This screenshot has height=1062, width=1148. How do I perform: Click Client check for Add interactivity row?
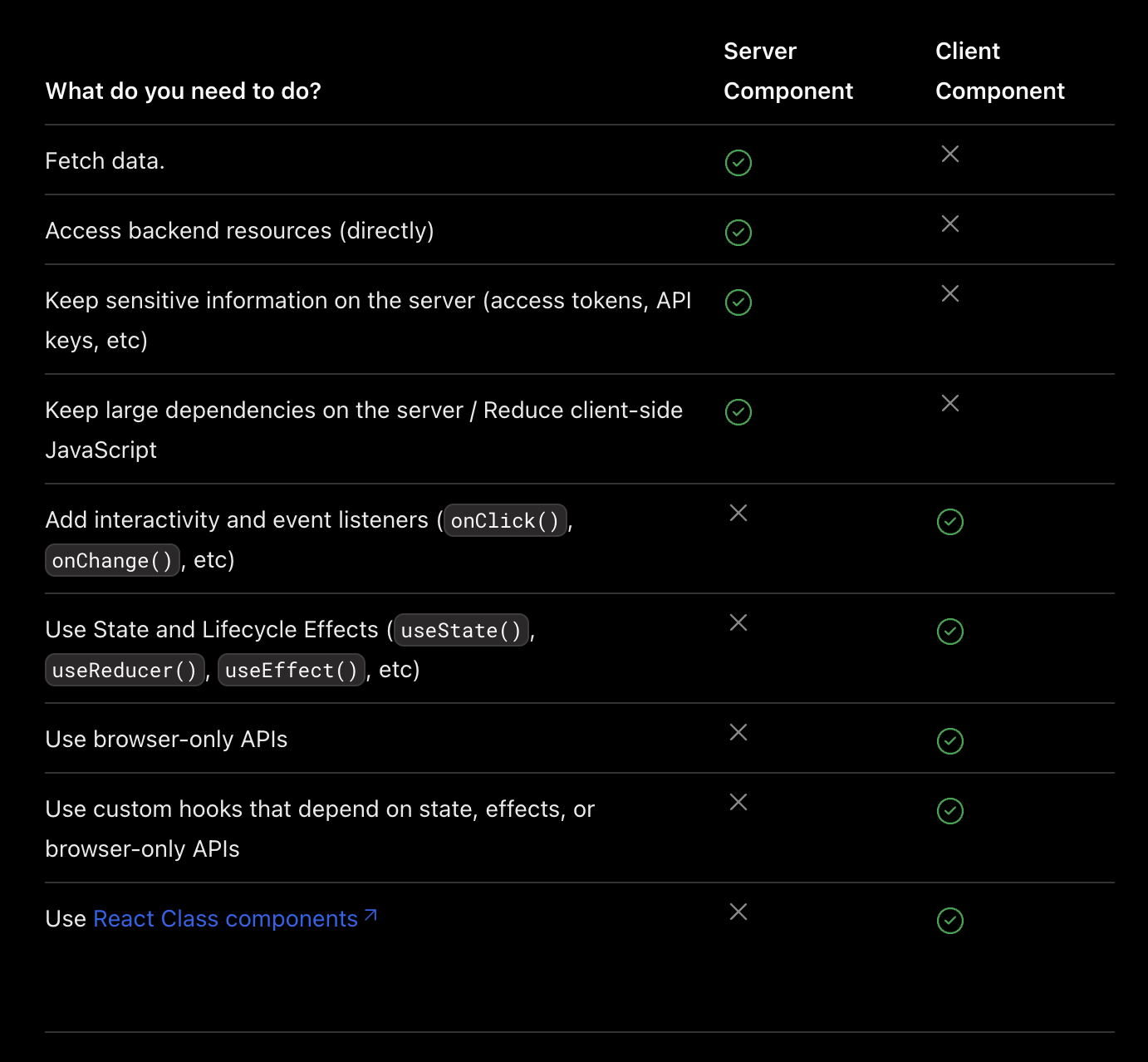[949, 522]
